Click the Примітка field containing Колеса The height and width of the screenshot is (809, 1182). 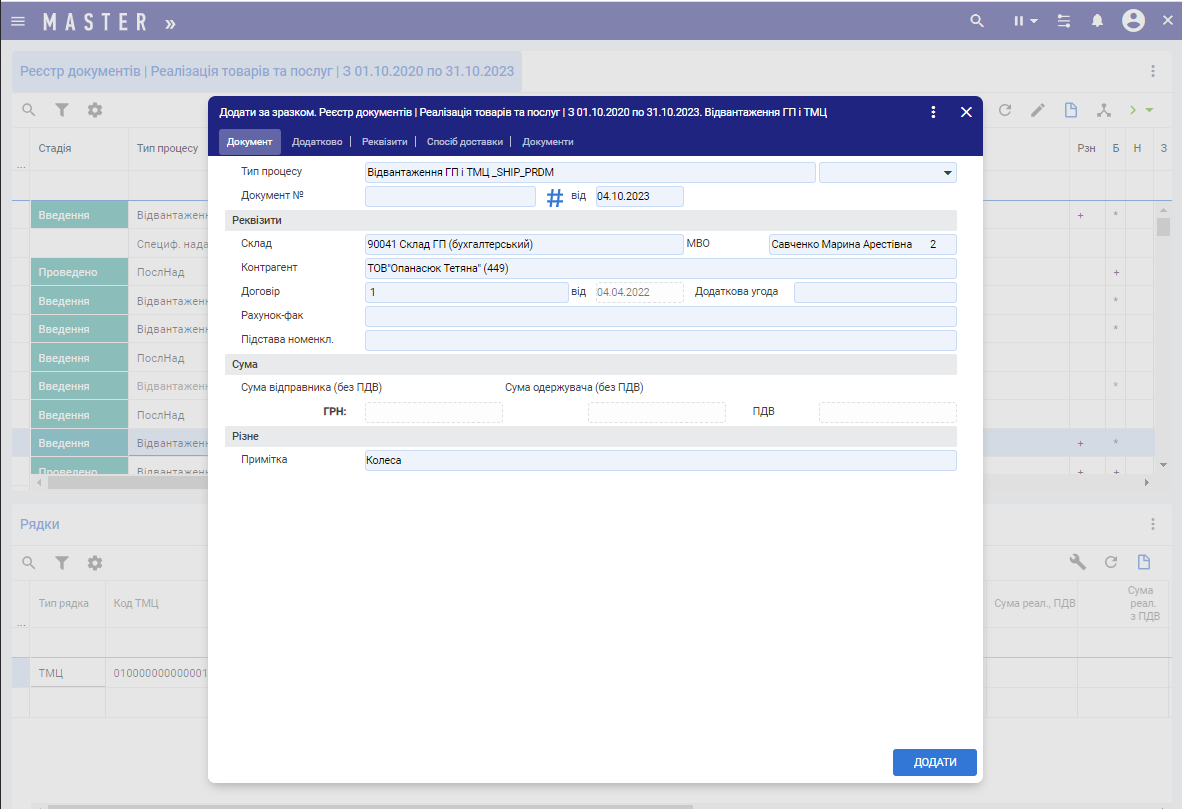[x=660, y=460]
